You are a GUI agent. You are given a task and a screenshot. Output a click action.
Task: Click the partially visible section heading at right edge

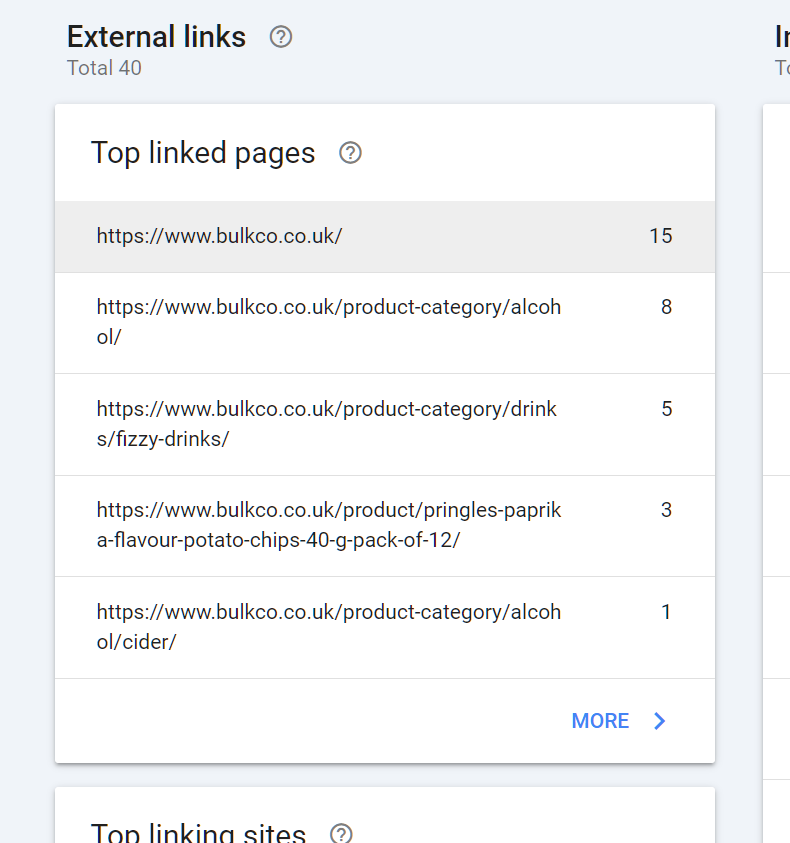[x=781, y=37]
